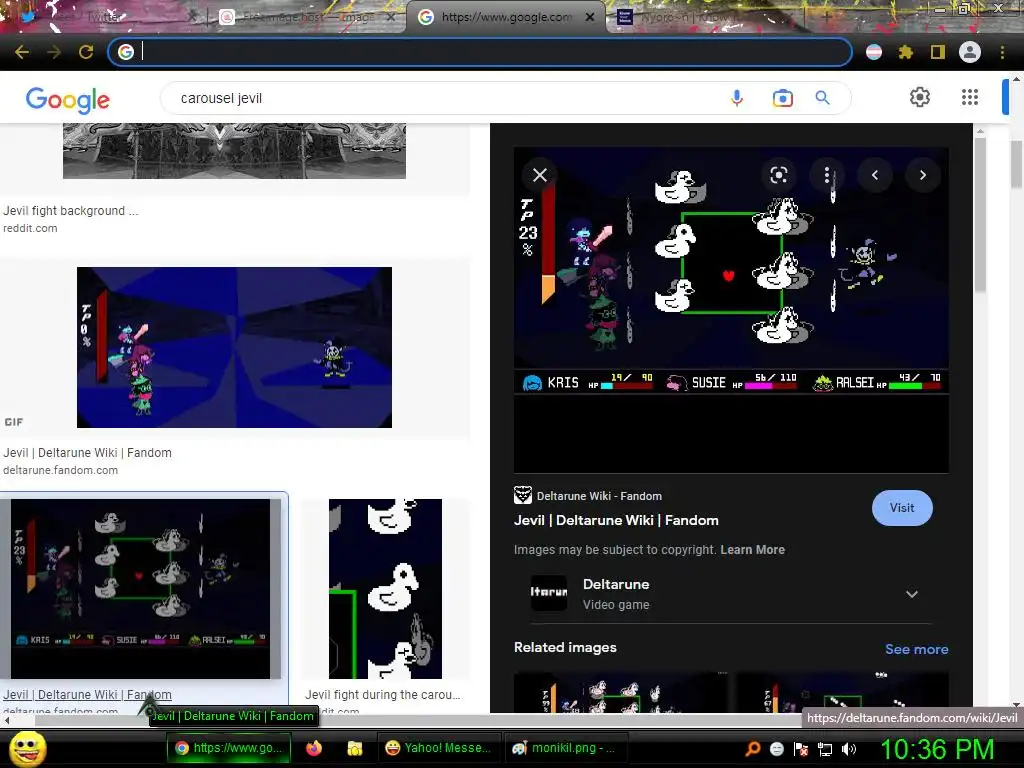Go back with the browser back arrow
This screenshot has height=768, width=1024.
(x=22, y=52)
